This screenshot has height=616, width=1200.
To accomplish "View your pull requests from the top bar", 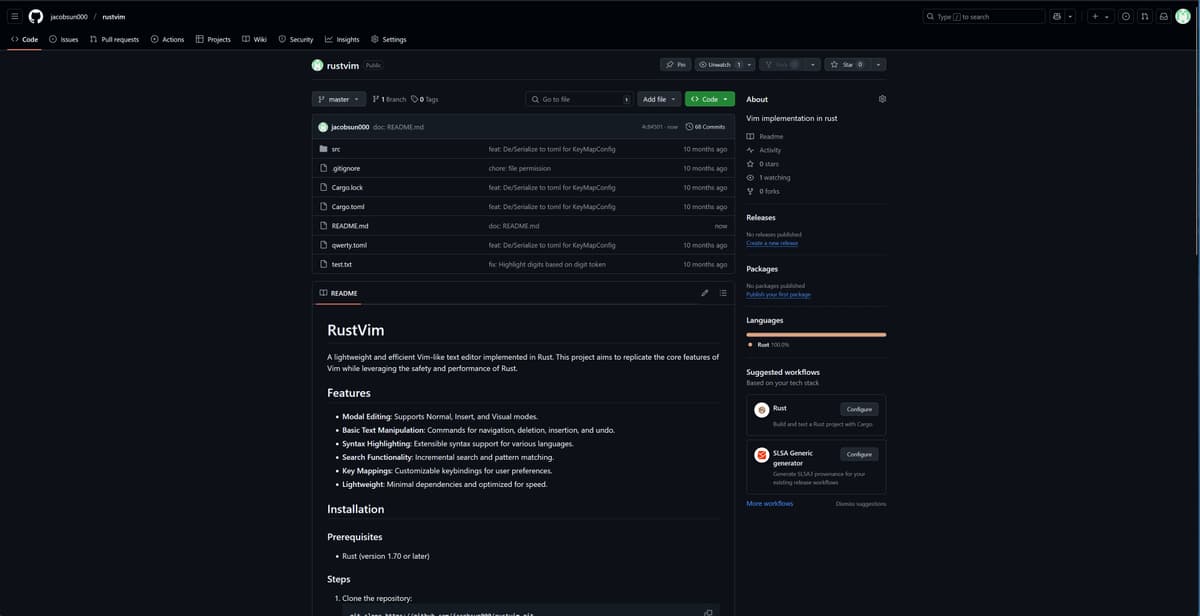I will (x=1144, y=16).
